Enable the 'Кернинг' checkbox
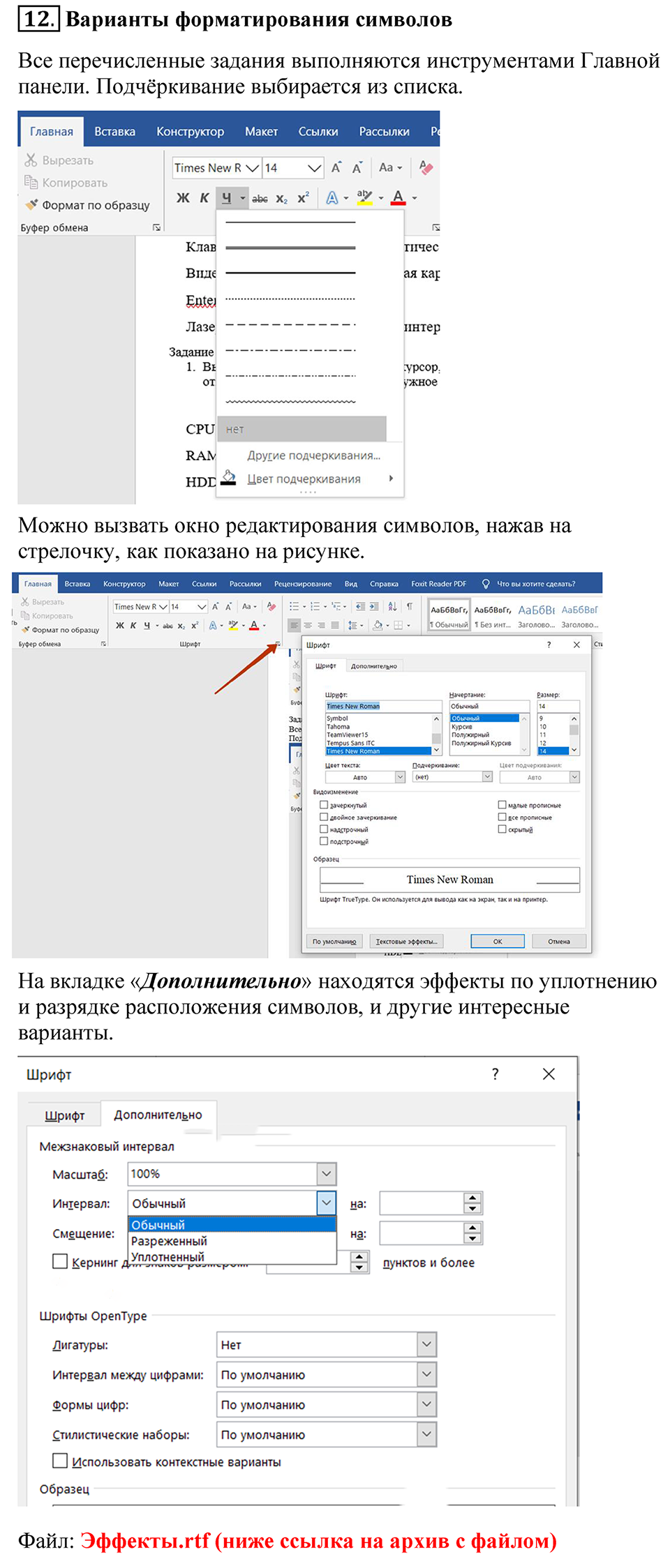 tap(61, 1261)
